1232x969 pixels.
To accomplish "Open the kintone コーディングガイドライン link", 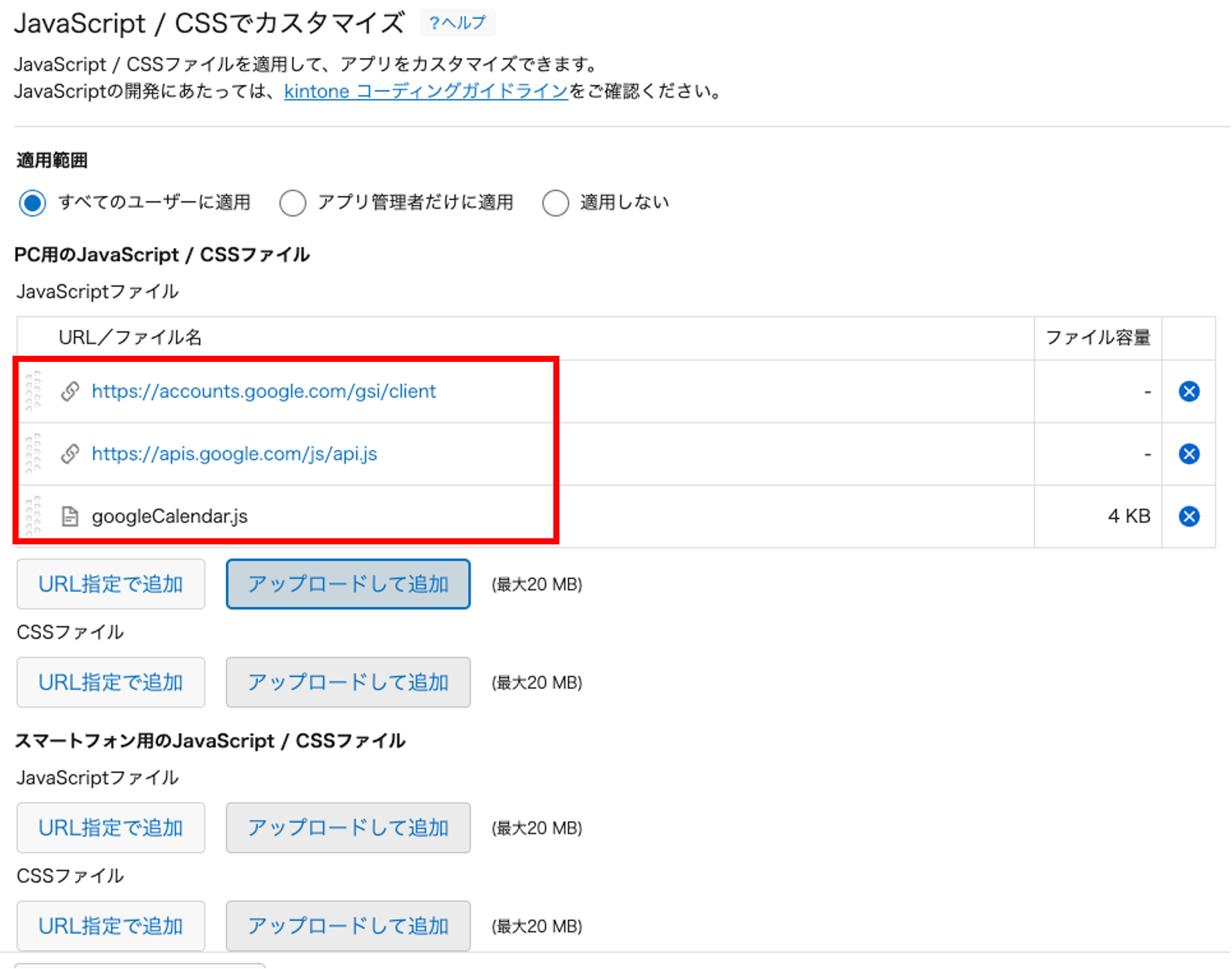I will point(426,91).
